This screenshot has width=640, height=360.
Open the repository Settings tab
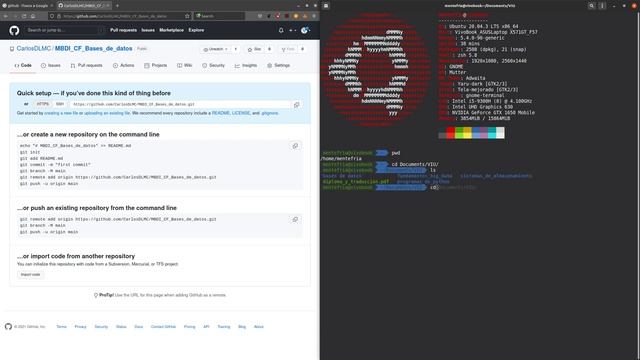coord(278,65)
